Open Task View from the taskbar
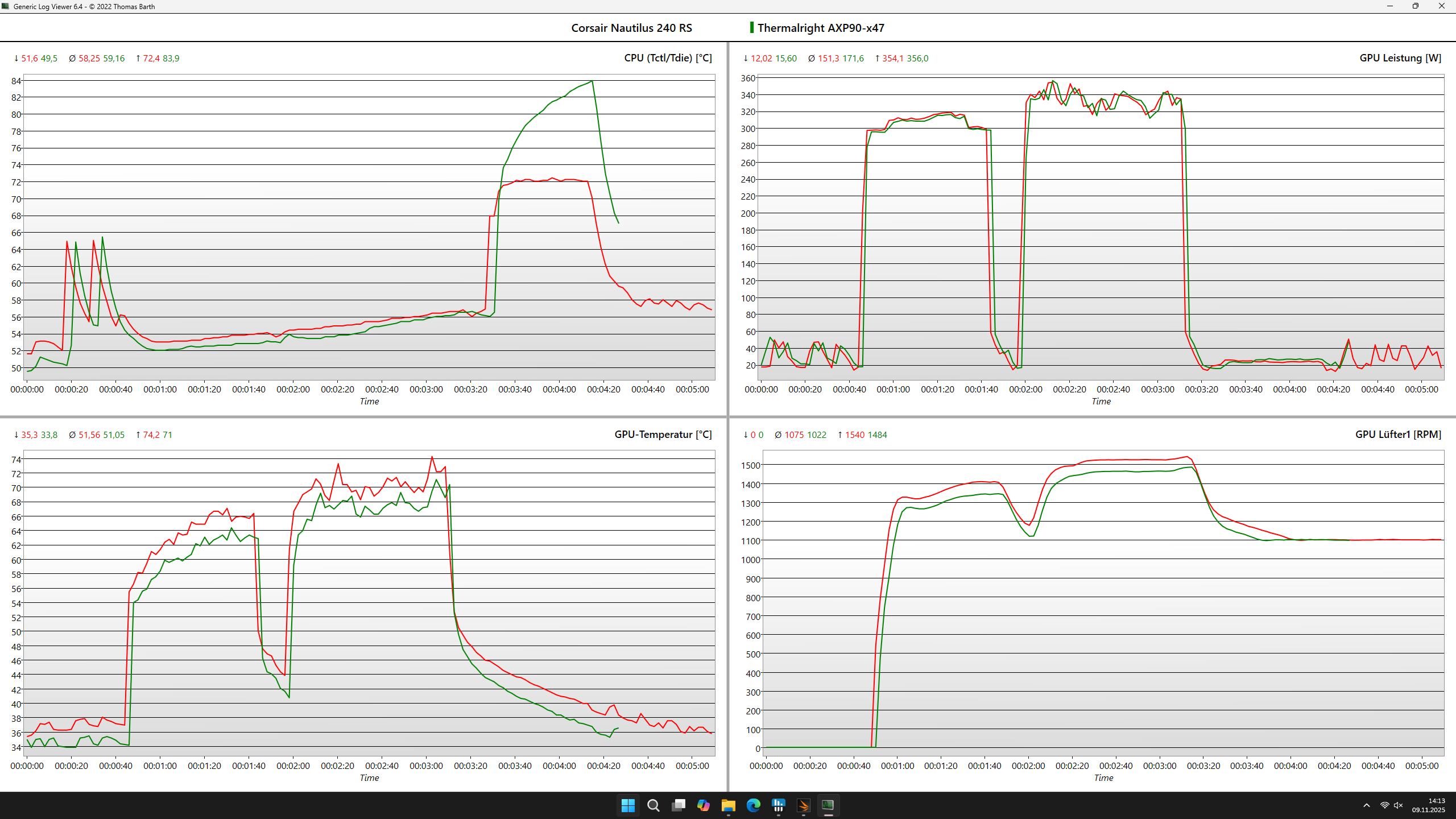 click(678, 805)
